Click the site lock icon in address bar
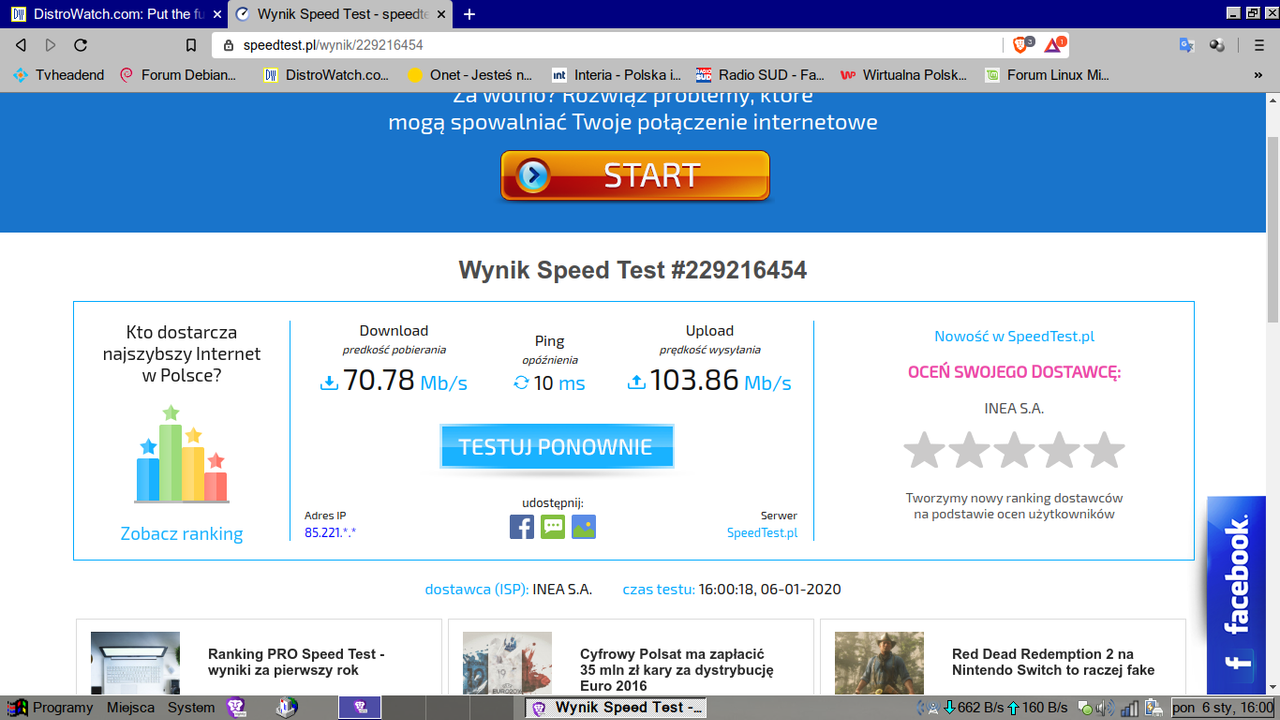1280x720 pixels. [x=228, y=45]
